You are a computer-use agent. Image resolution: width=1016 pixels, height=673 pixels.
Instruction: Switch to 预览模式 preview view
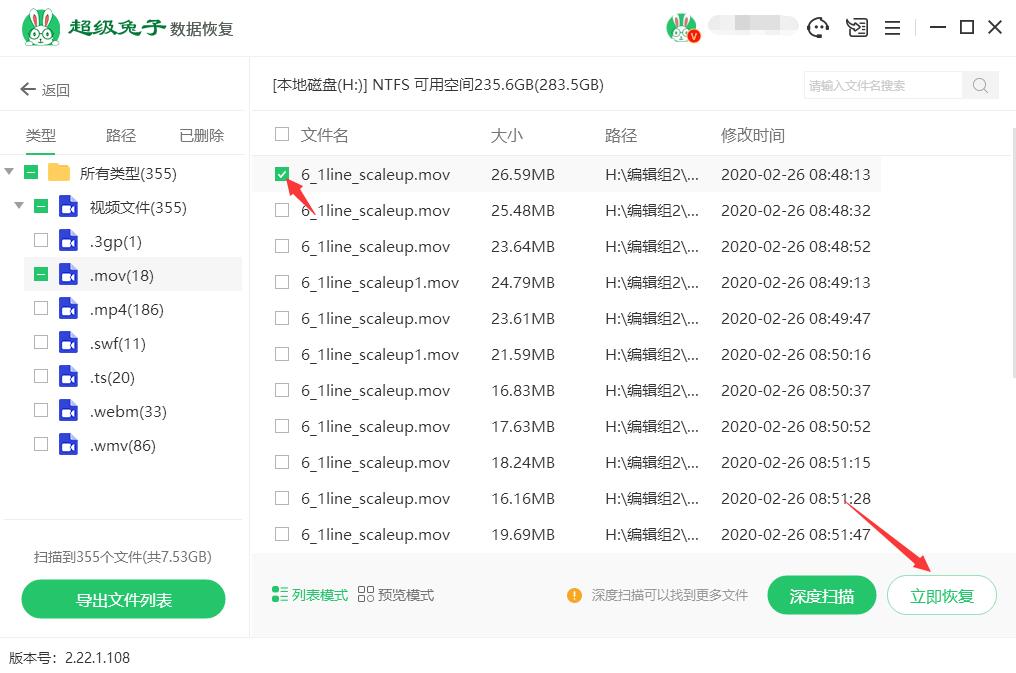coord(403,594)
